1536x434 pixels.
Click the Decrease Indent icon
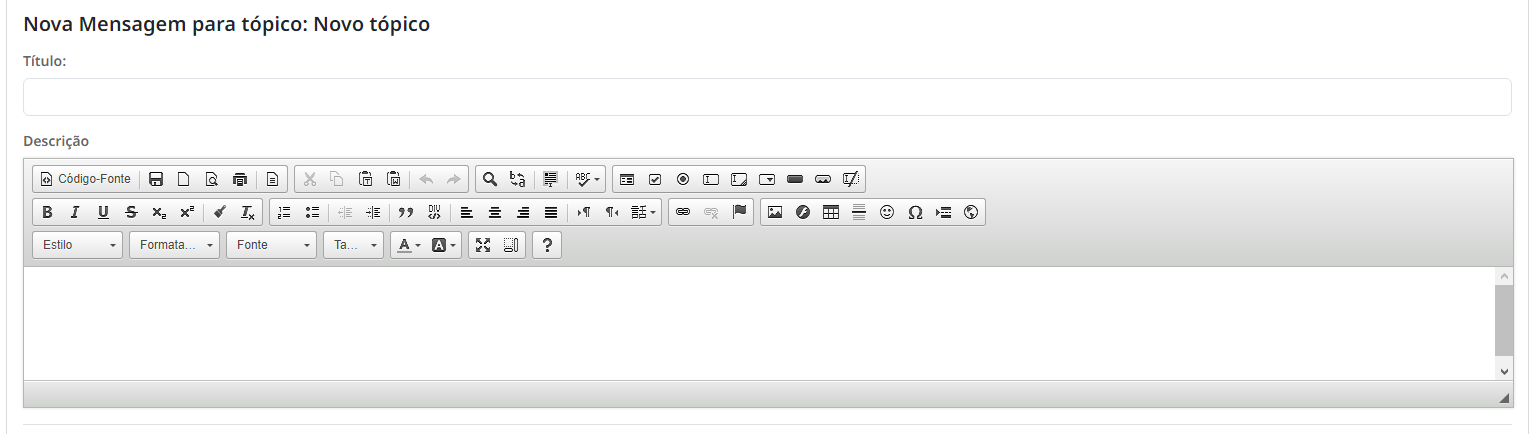345,212
